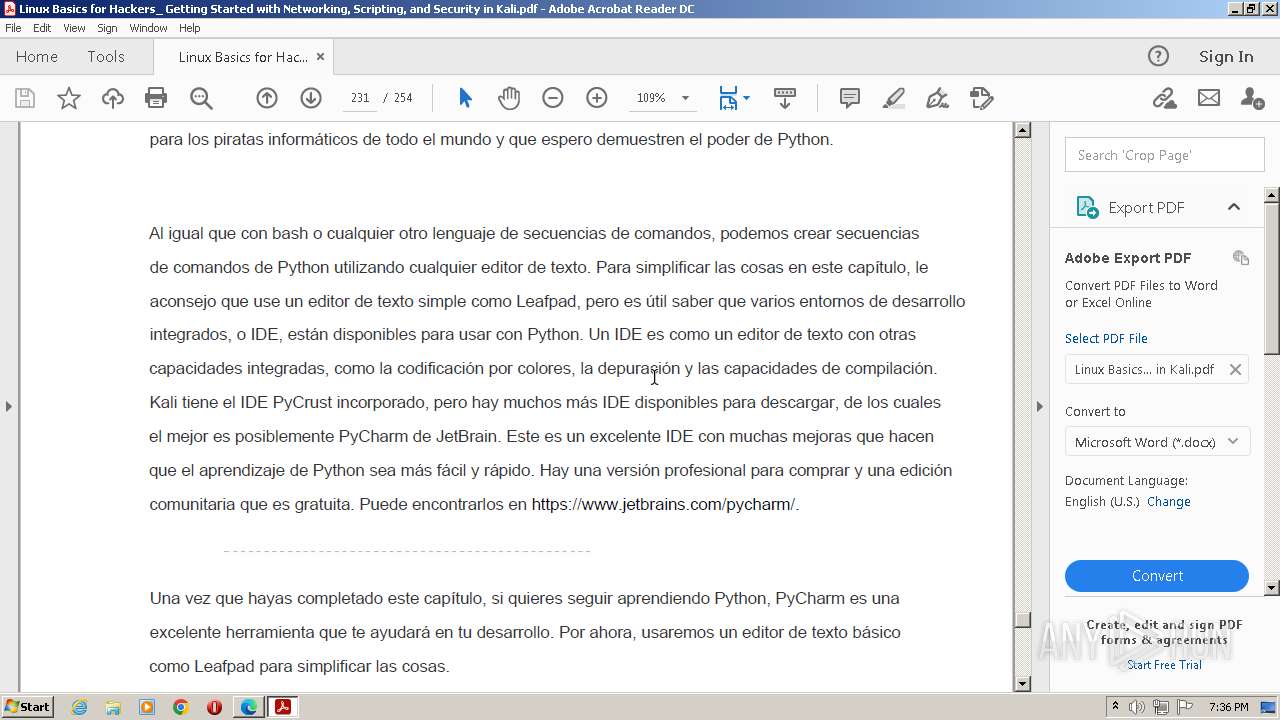
Task: Add the document to starred with the star icon
Action: click(x=69, y=98)
